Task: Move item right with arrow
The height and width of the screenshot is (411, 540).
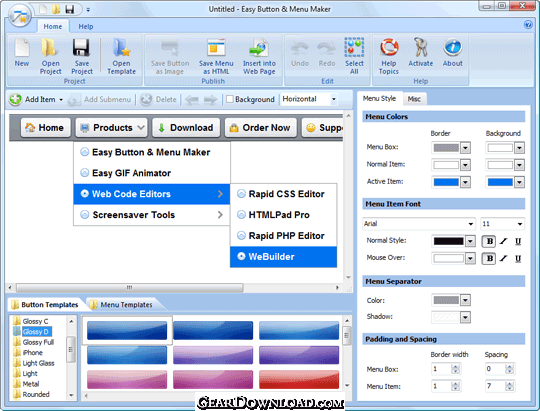Action: tap(210, 100)
